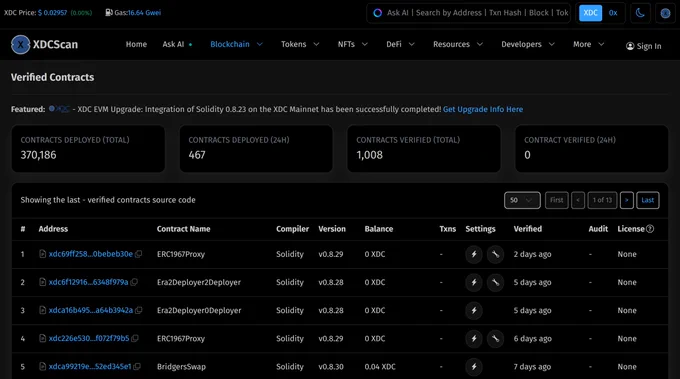
Task: Open Ask AI in navigation bar
Action: [177, 44]
